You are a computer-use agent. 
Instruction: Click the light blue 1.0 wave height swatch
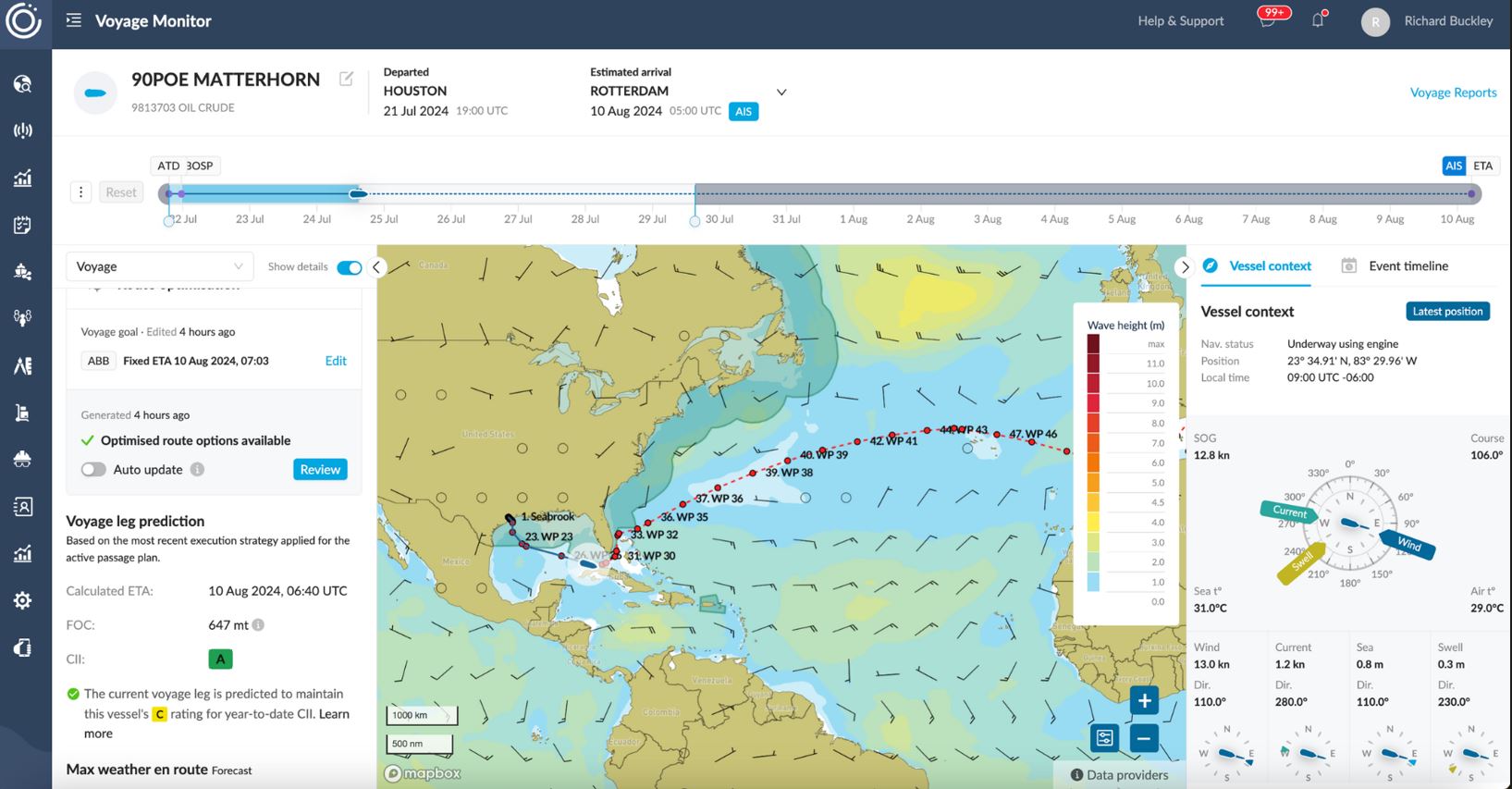pyautogui.click(x=1093, y=582)
